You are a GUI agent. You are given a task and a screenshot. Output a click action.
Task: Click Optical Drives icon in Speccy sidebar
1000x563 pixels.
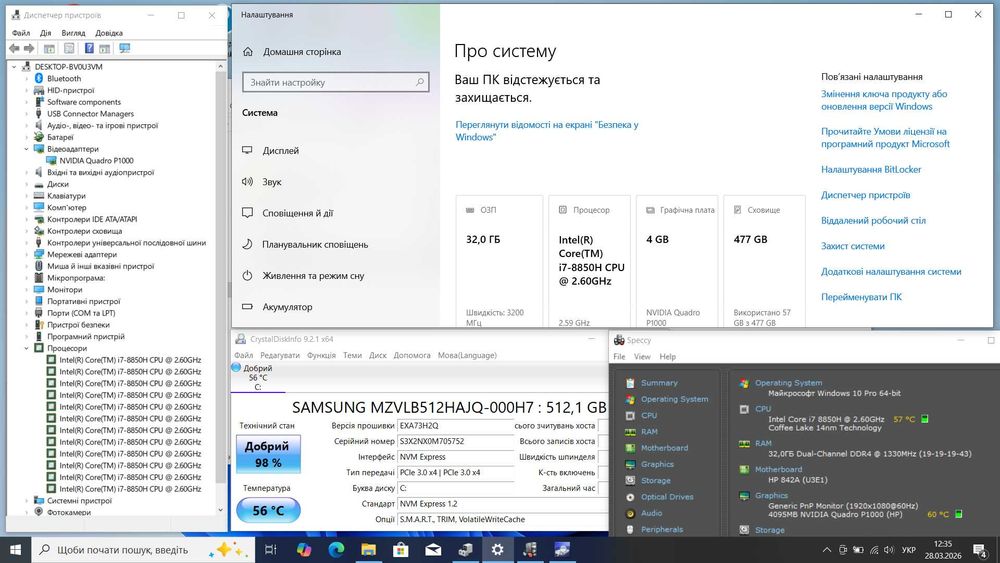pos(630,497)
